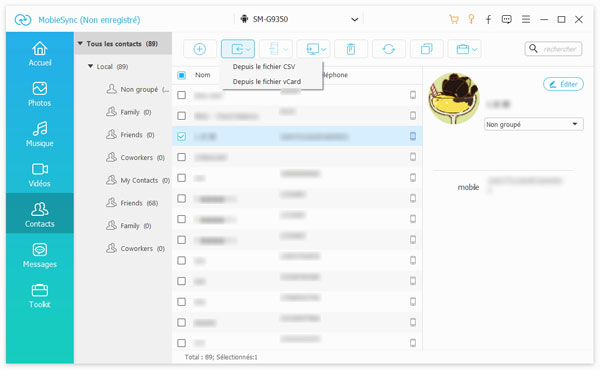This screenshot has height=370, width=600.
Task: Collapse the Local tree node
Action: [90, 66]
